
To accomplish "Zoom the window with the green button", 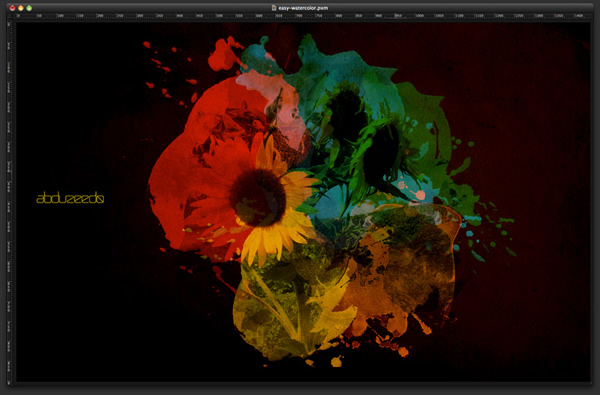I will coord(29,8).
